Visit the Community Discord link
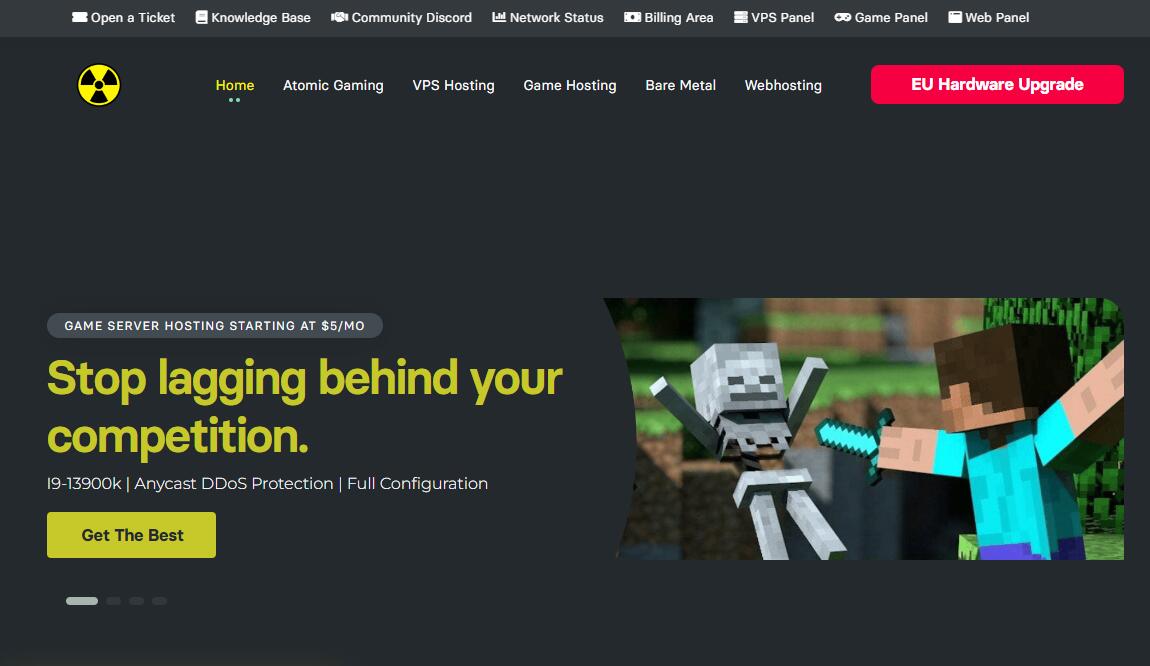This screenshot has width=1150, height=666. click(401, 17)
